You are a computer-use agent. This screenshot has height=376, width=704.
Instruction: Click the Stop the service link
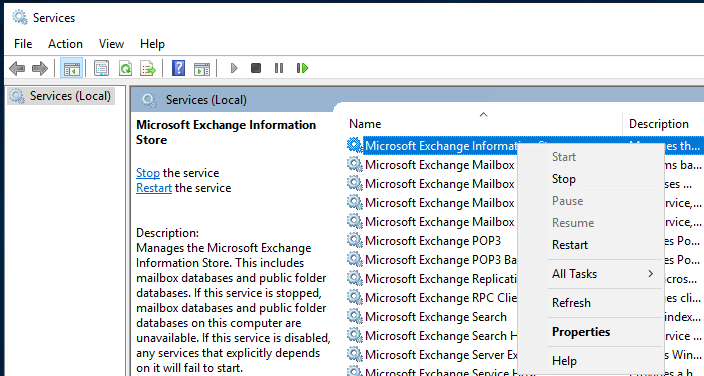tap(148, 173)
